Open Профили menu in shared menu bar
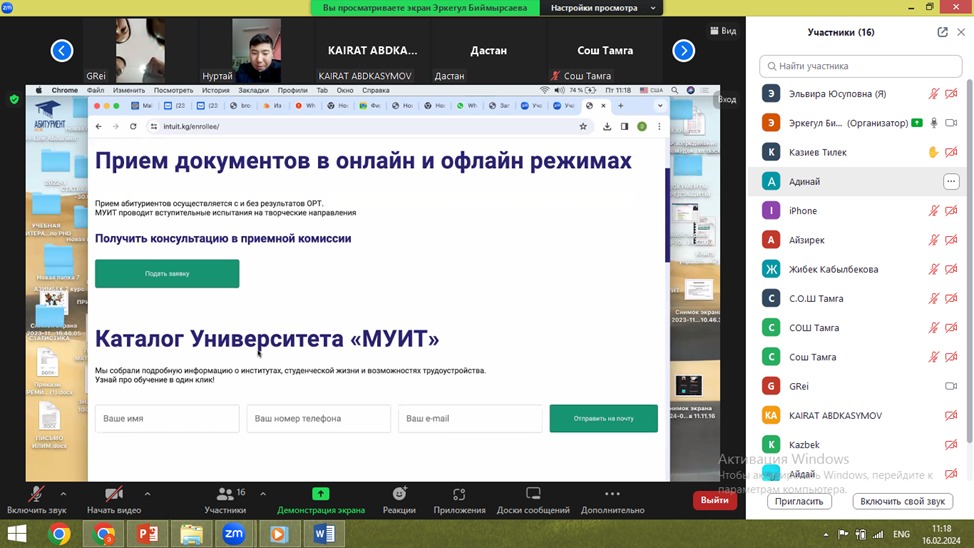 pyautogui.click(x=293, y=90)
